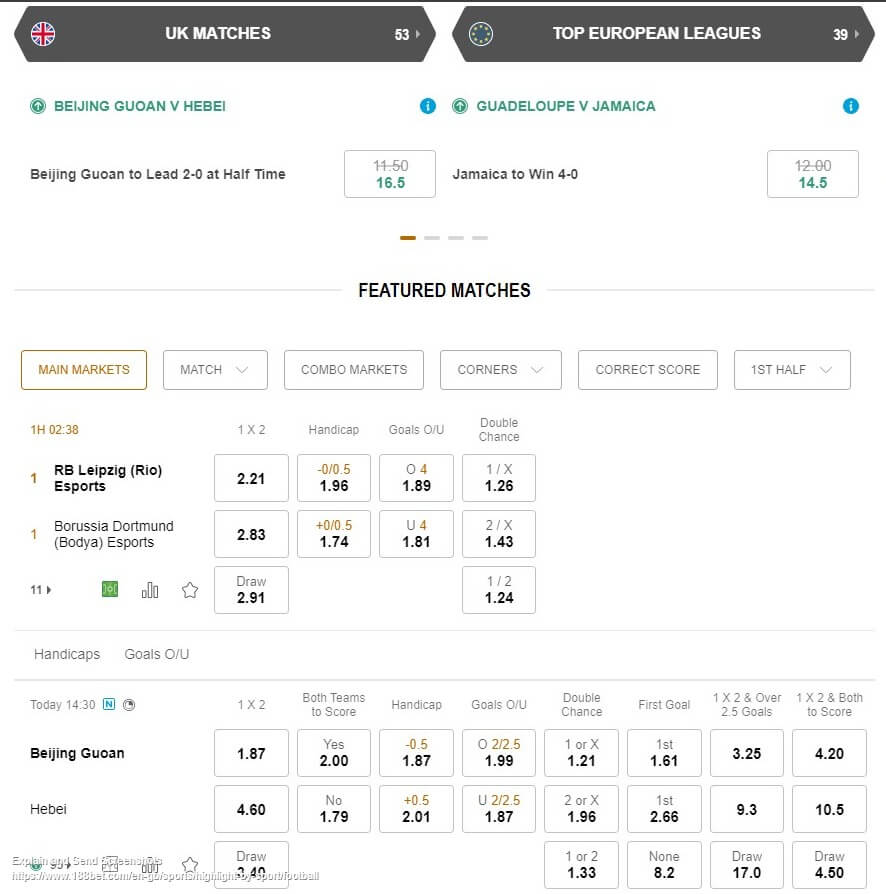Click the Borussia Dortmund (Bodya) Esports team name
The width and height of the screenshot is (886, 894).
coord(113,534)
